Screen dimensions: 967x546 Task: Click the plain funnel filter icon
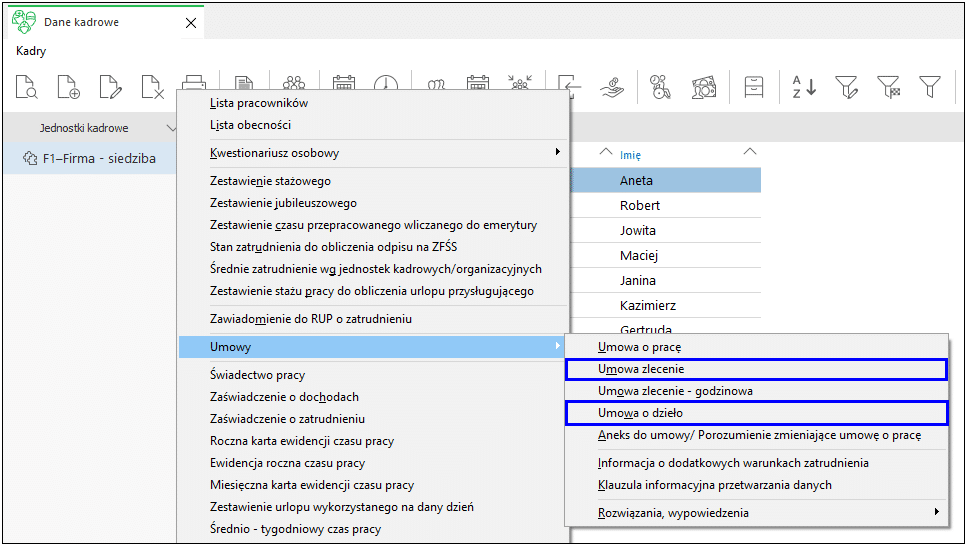929,87
